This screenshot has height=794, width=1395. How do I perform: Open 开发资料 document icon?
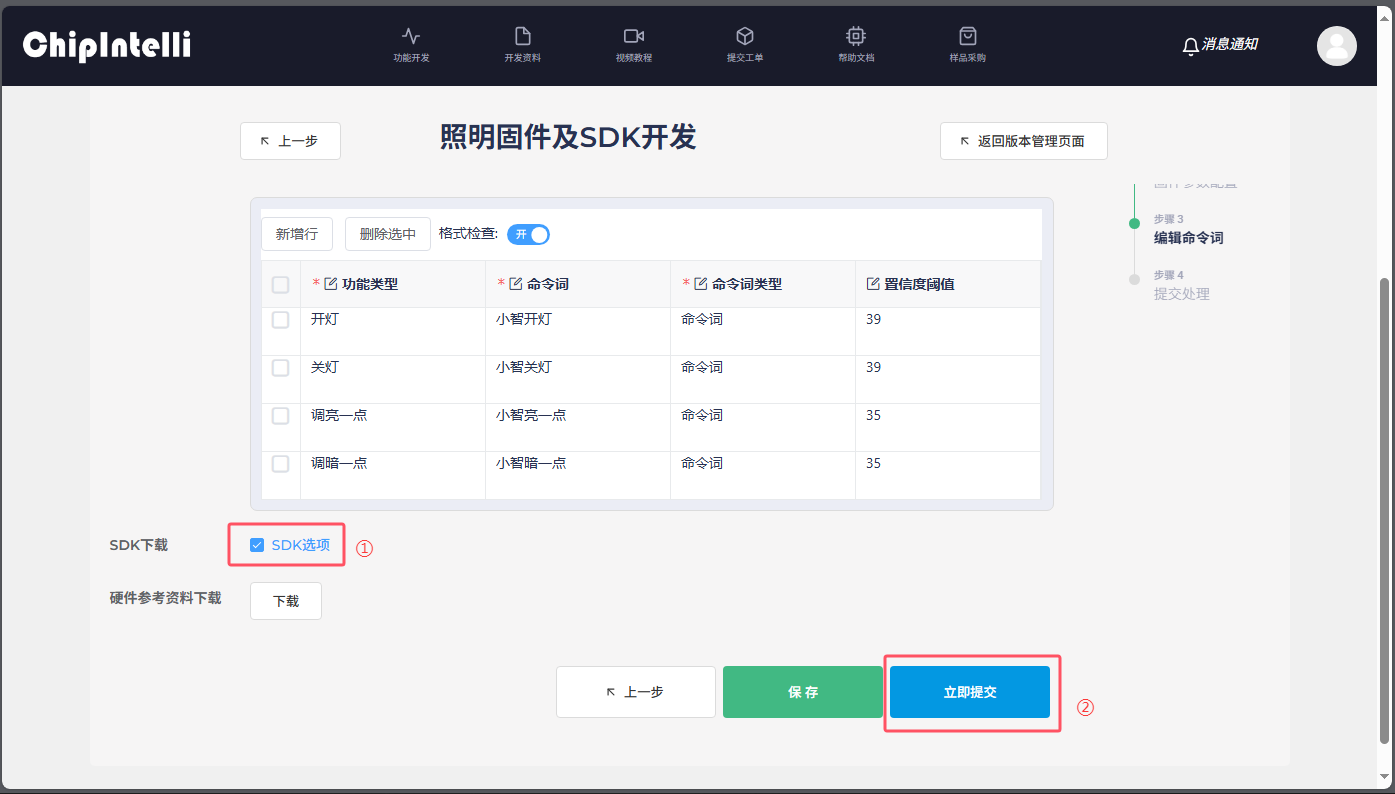pyautogui.click(x=522, y=36)
